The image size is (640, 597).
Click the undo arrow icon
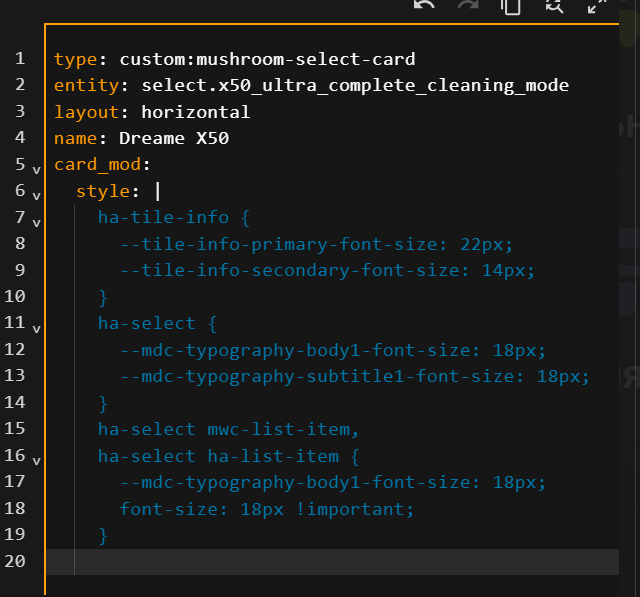[x=424, y=5]
